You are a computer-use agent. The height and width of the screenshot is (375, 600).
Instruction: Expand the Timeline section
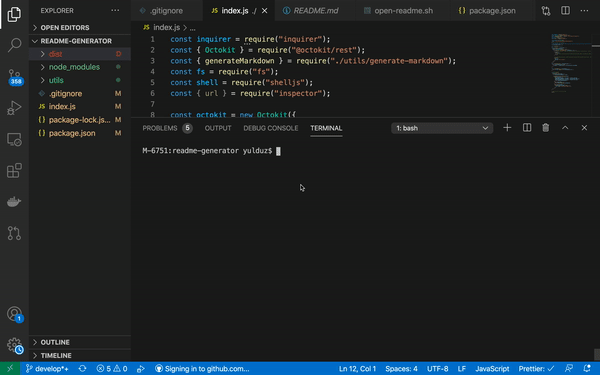click(x=80, y=355)
